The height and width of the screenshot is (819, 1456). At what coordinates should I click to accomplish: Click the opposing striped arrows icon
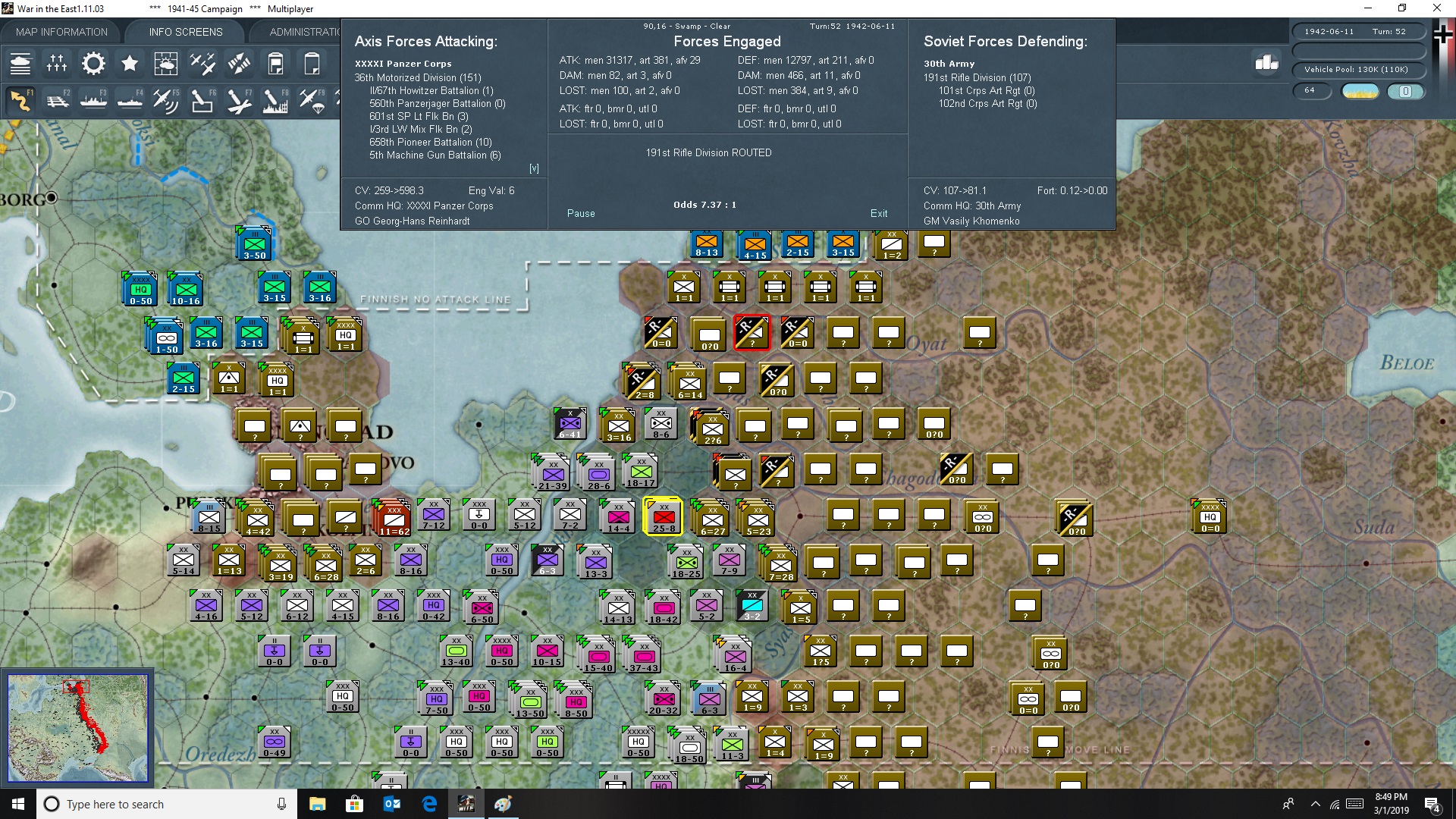[239, 64]
